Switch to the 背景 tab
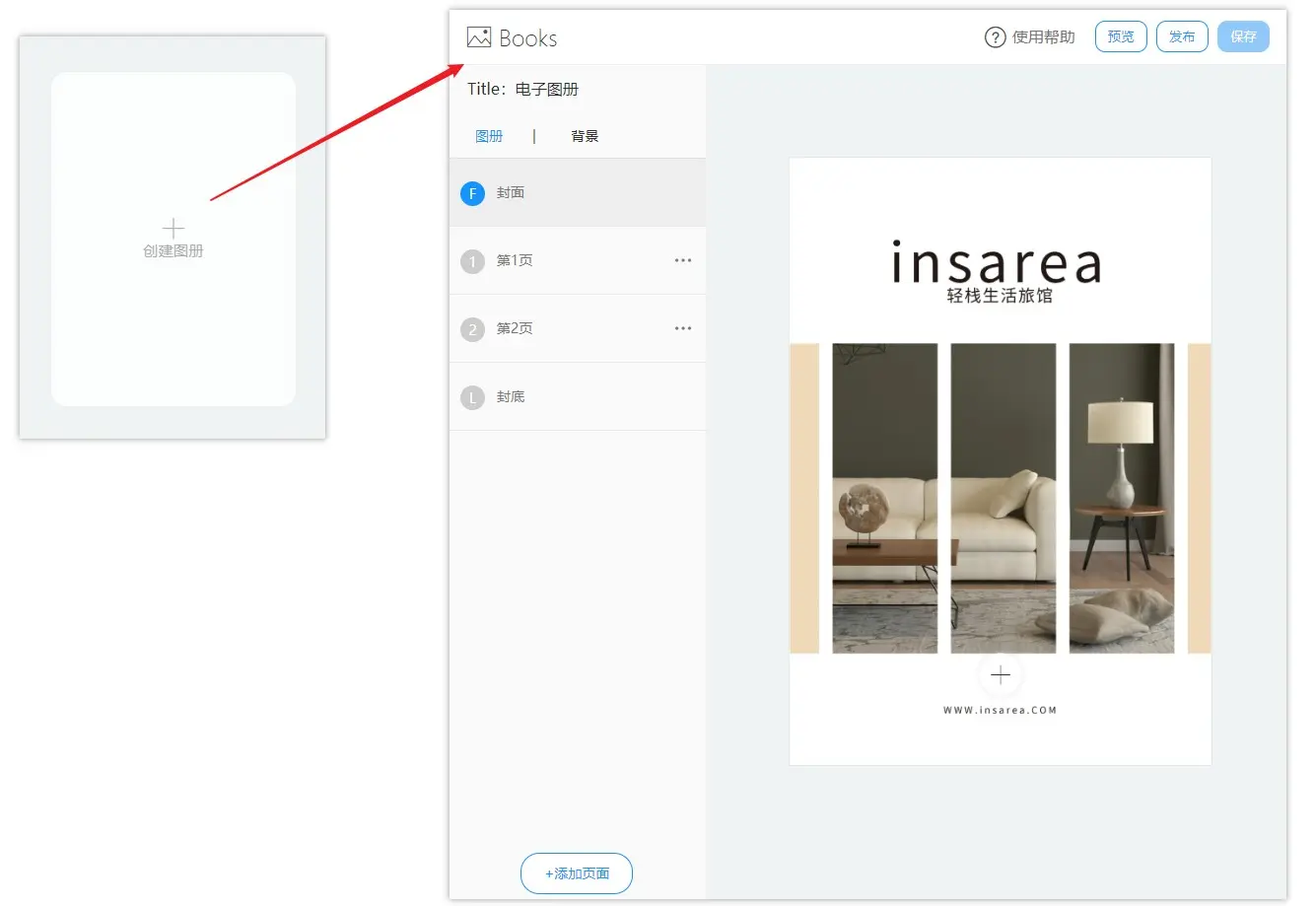1316x906 pixels. coord(585,136)
